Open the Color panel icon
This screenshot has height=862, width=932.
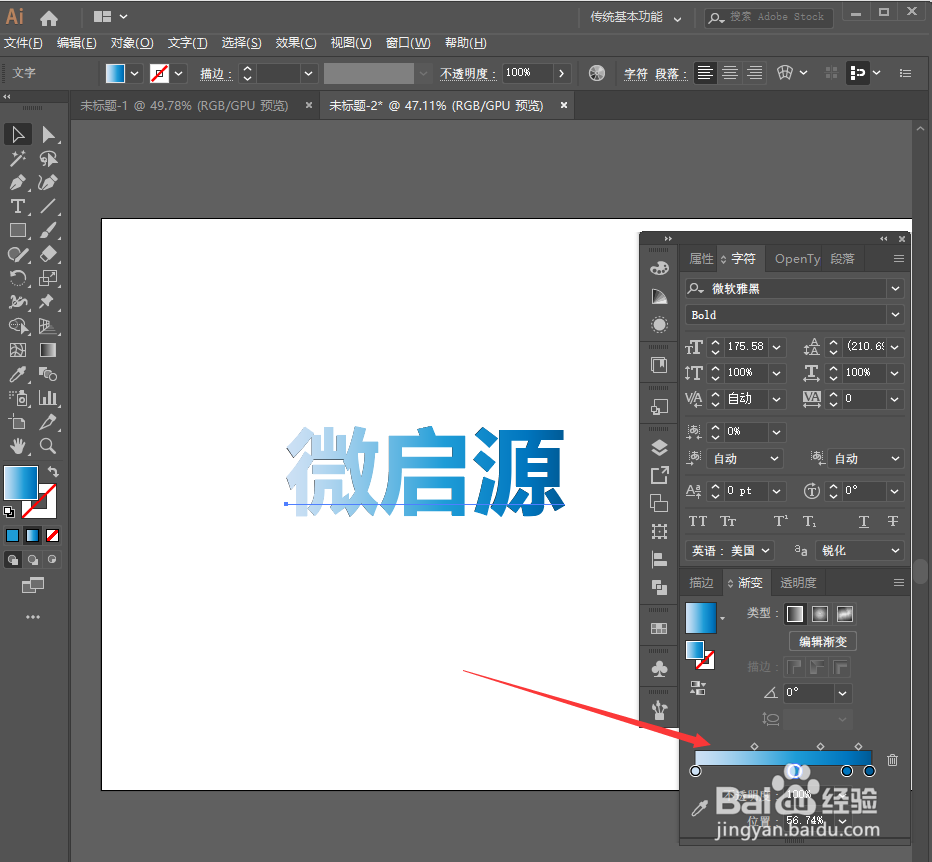658,267
